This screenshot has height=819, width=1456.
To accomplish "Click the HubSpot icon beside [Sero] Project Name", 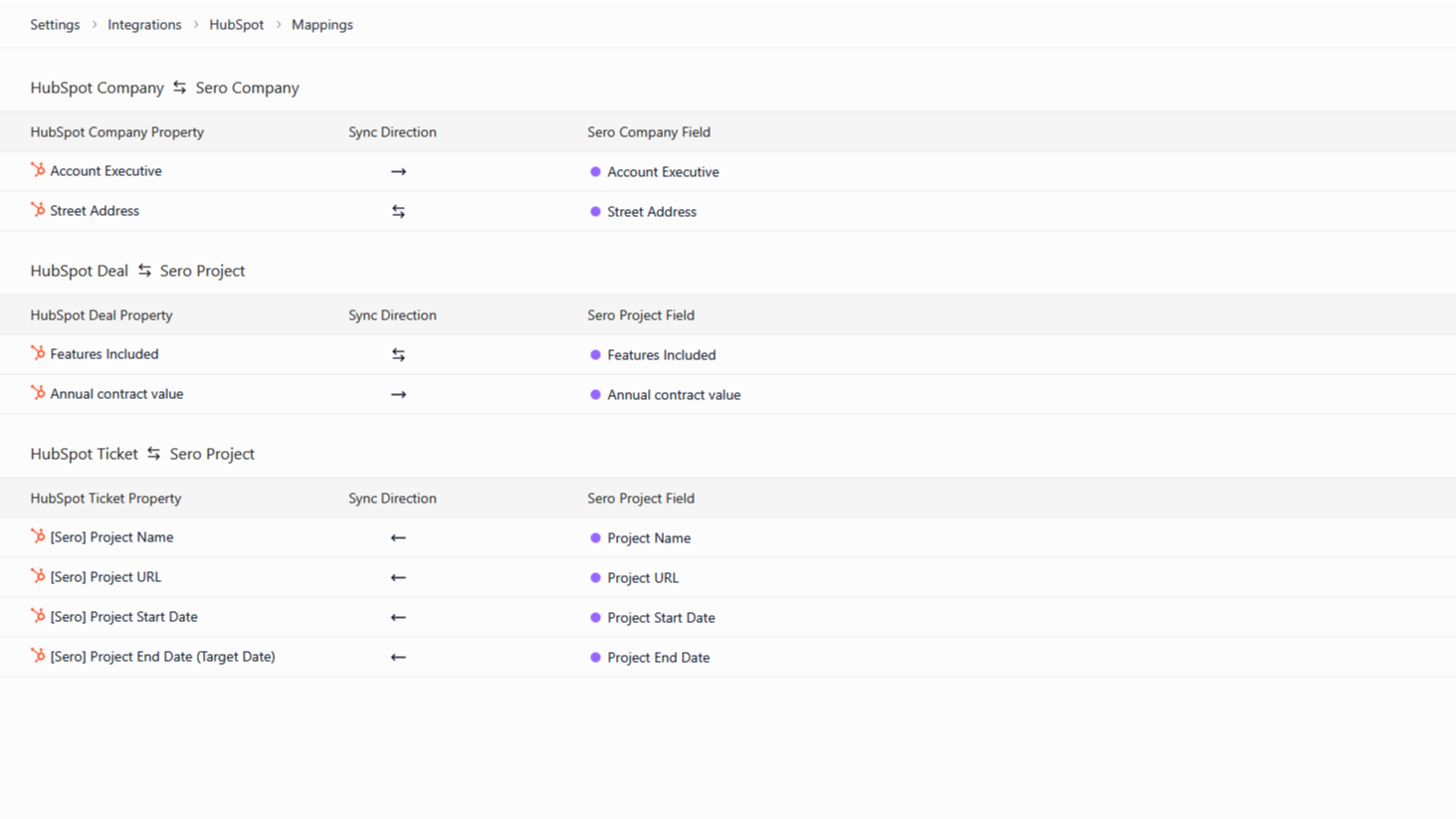I will (38, 536).
